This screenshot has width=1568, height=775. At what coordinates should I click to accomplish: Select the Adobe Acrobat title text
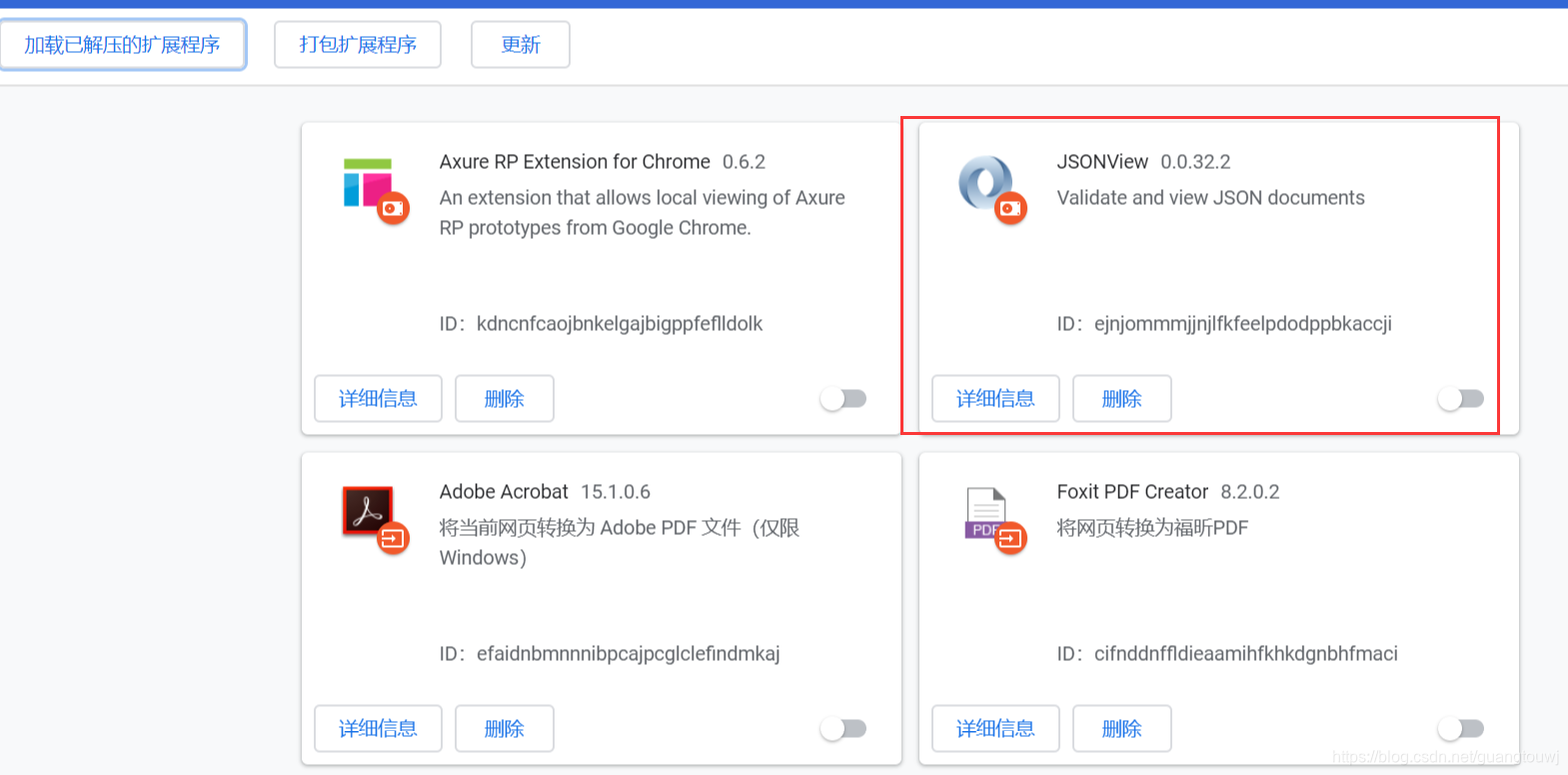click(x=504, y=492)
